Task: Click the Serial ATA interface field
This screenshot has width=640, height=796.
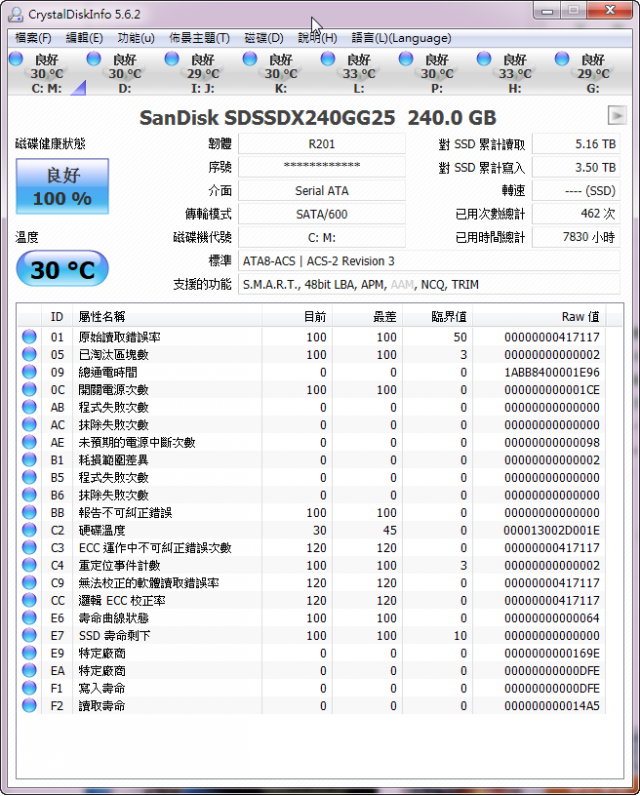Action: pyautogui.click(x=322, y=191)
